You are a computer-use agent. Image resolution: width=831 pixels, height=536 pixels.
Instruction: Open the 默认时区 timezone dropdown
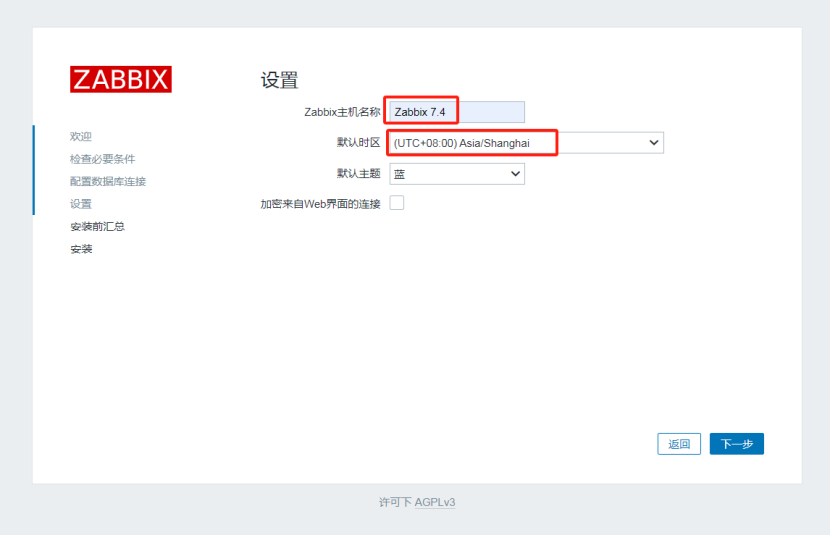tap(526, 143)
